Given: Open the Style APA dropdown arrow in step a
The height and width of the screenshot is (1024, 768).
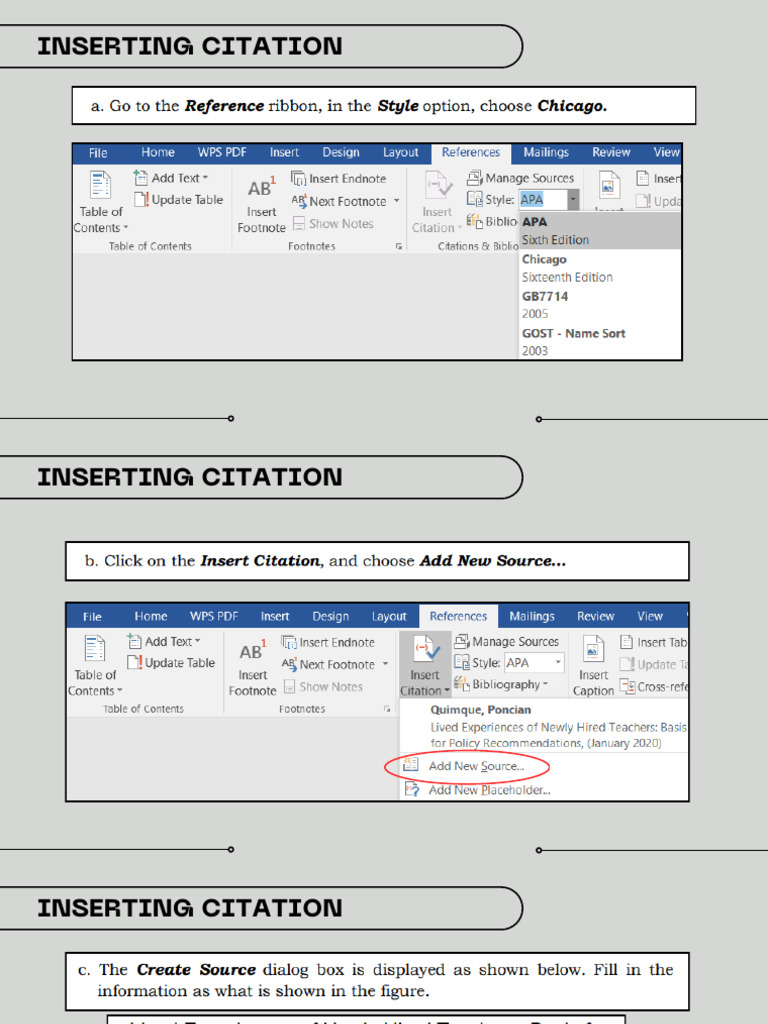Looking at the screenshot, I should click(x=573, y=199).
